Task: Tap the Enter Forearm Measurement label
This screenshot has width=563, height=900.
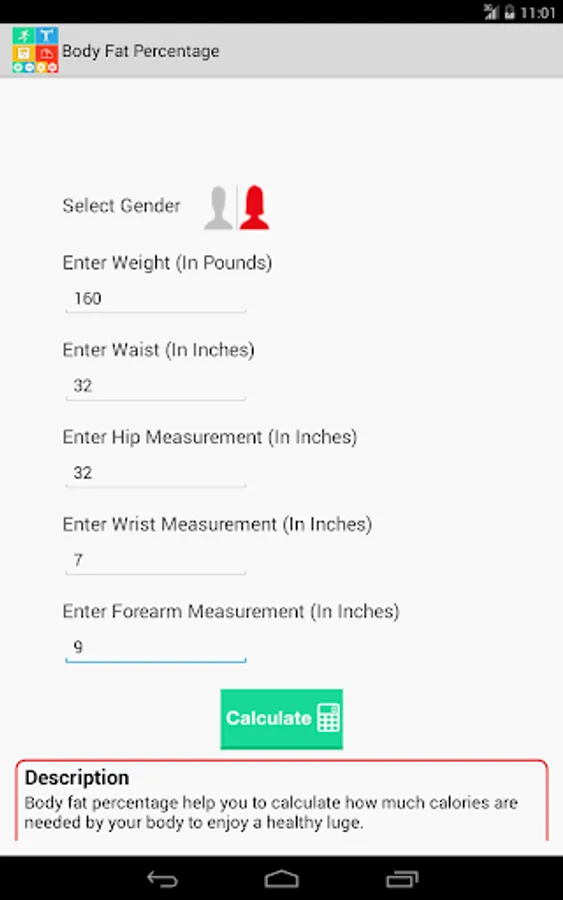Action: (x=231, y=611)
